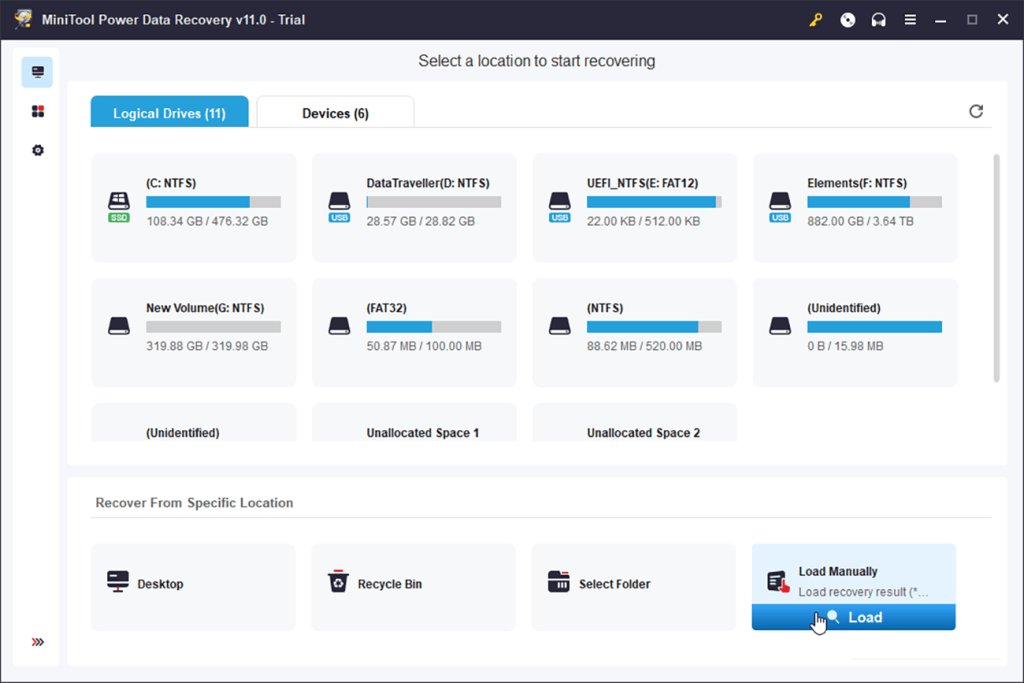1024x683 pixels.
Task: Choose Recycle Bin recovery location
Action: pos(413,587)
